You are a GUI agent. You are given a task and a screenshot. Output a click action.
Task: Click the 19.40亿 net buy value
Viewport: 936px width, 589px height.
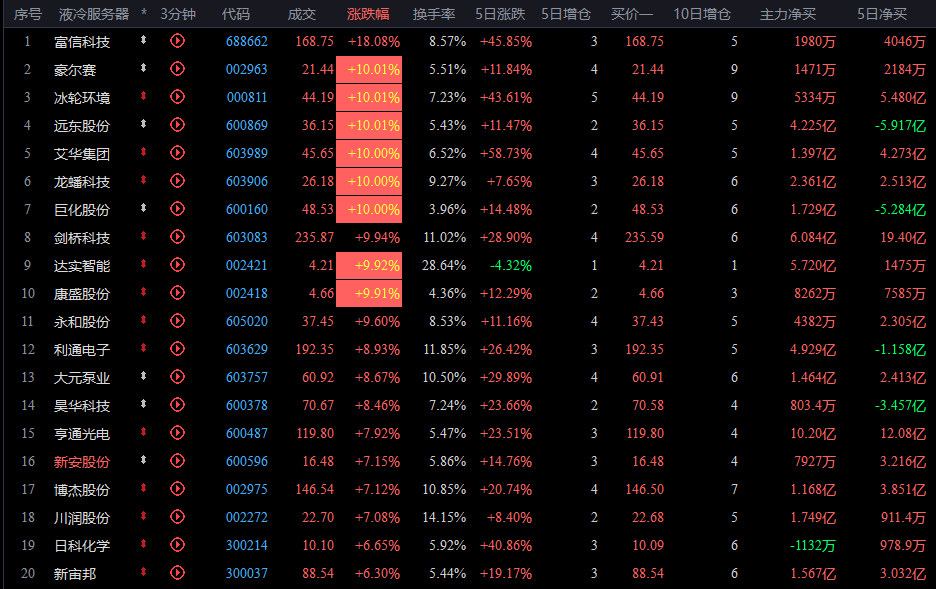click(903, 238)
